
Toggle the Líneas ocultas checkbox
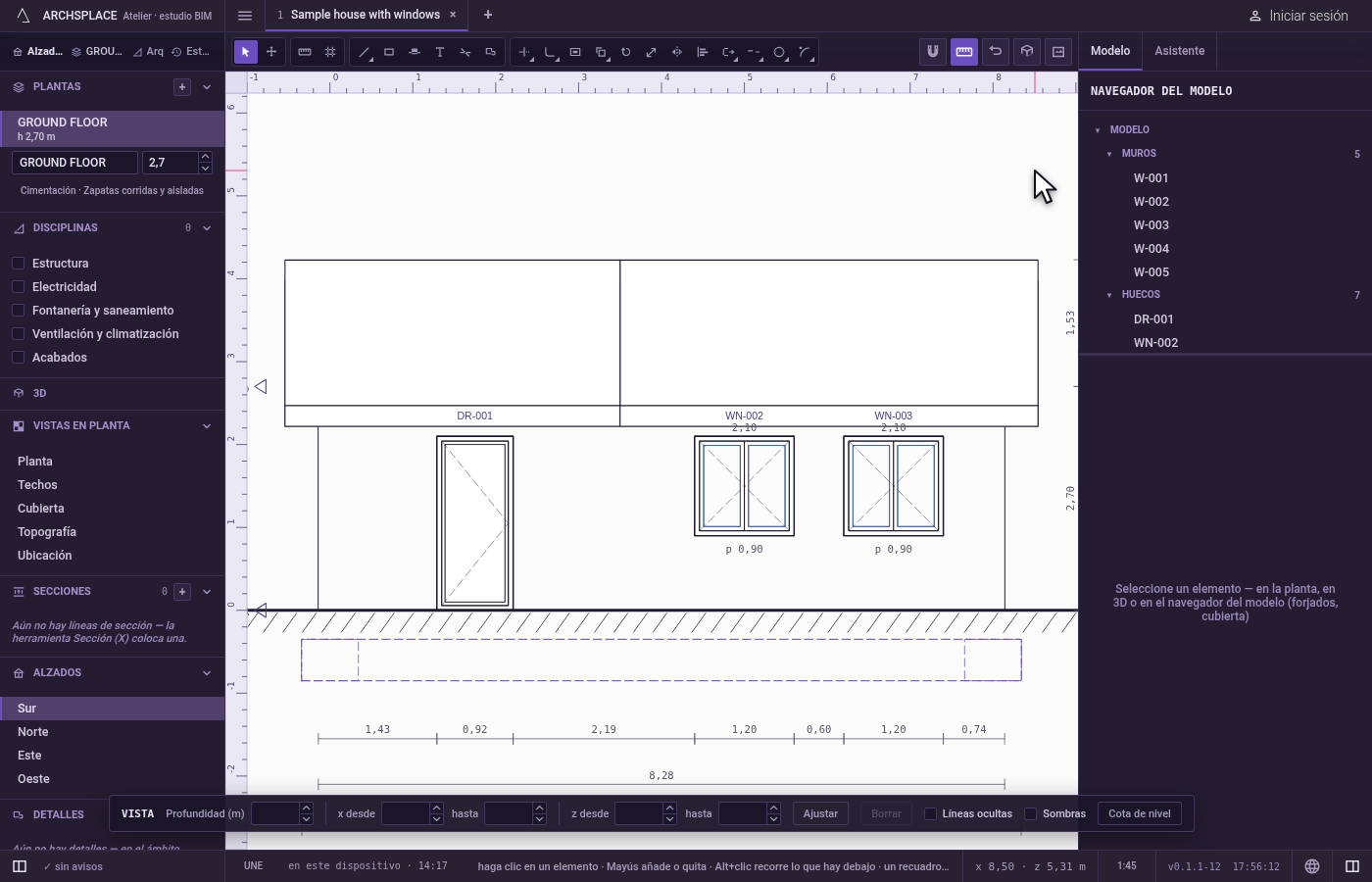931,813
